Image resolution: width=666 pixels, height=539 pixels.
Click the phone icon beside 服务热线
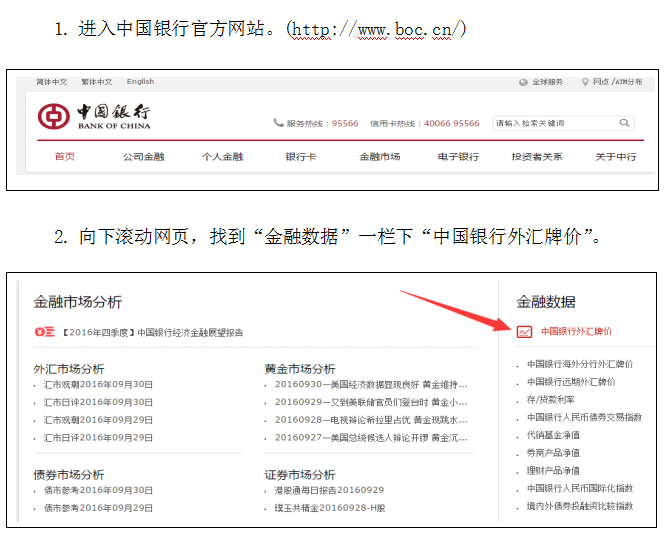pos(278,124)
